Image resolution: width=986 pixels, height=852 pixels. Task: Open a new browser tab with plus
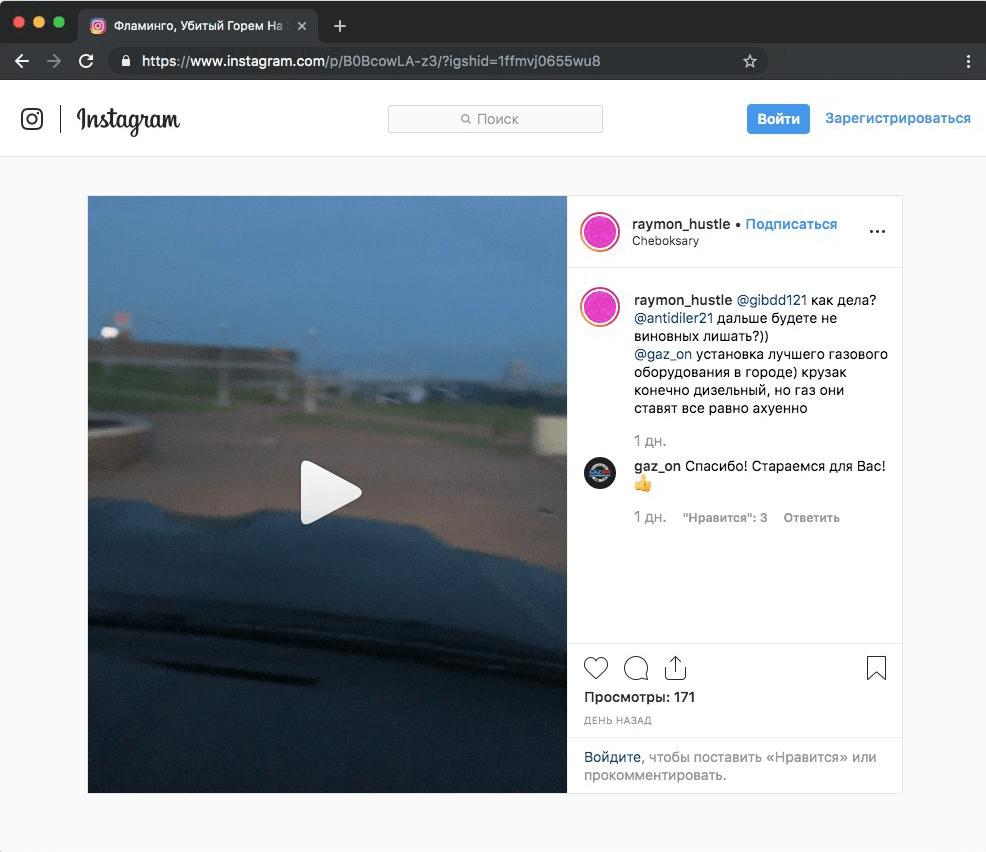pyautogui.click(x=340, y=26)
